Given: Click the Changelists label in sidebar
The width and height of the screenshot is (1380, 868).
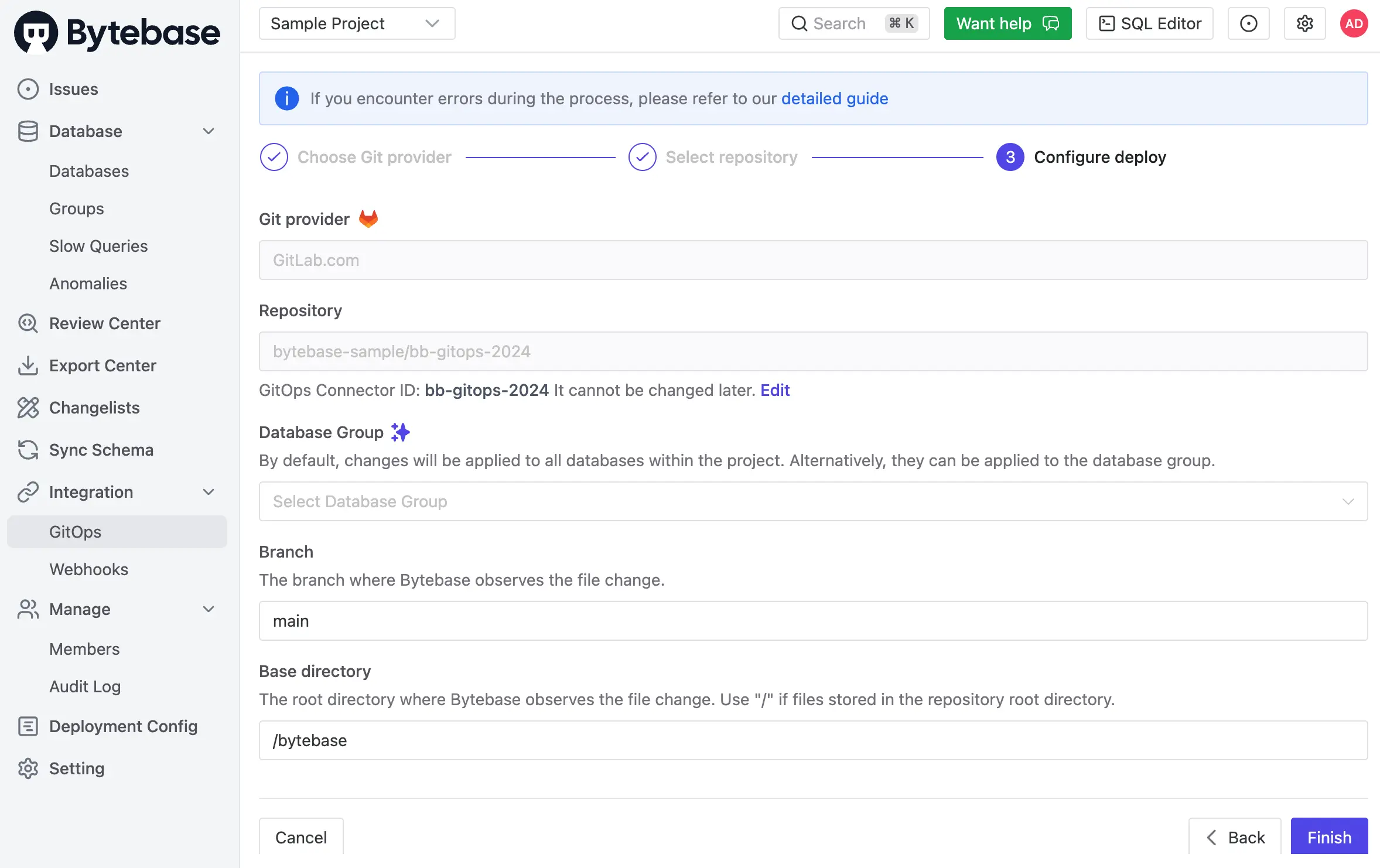Looking at the screenshot, I should click(94, 408).
